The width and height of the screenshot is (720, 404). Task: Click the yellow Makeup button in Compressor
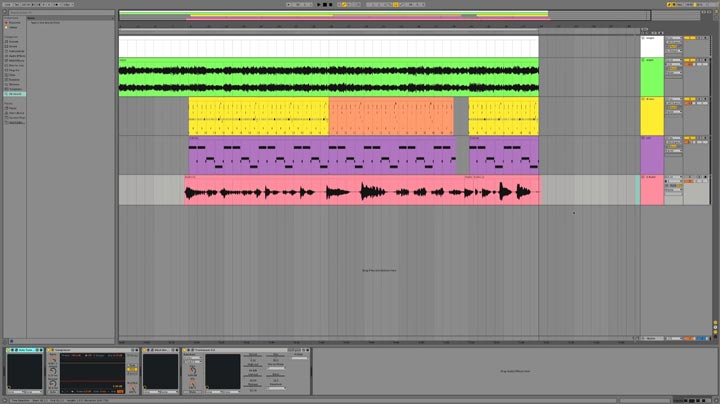coord(132,369)
